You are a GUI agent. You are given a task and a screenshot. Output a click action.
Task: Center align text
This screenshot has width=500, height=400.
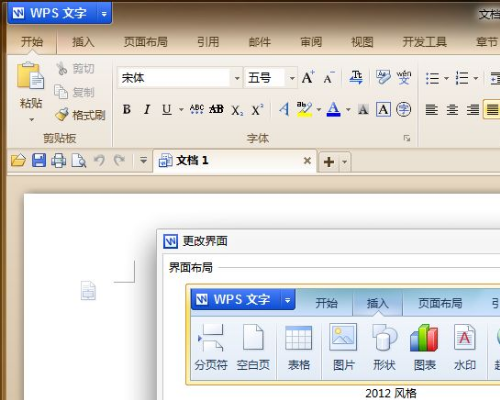pos(452,109)
